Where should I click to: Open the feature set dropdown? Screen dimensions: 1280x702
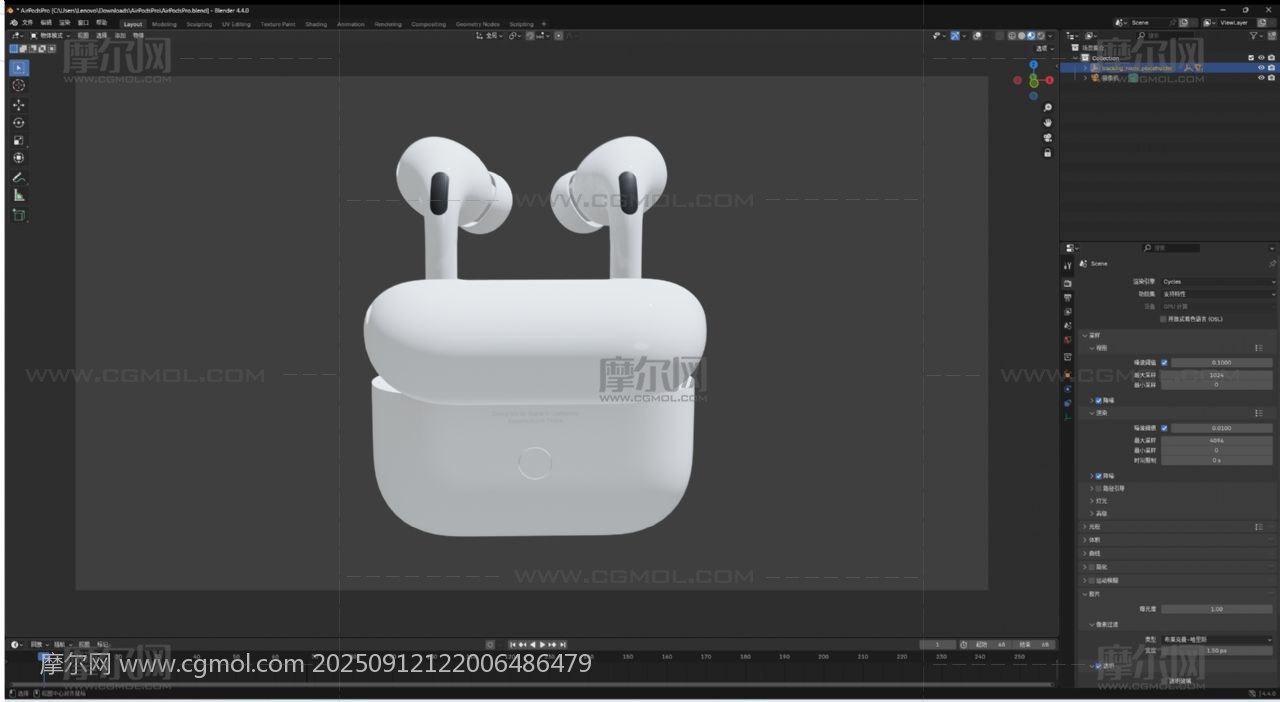(x=1218, y=294)
